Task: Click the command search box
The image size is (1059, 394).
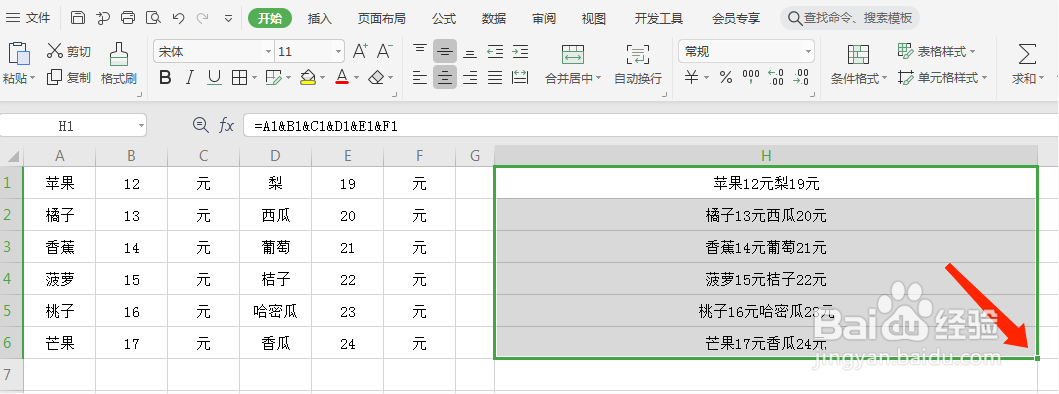Action: [850, 18]
